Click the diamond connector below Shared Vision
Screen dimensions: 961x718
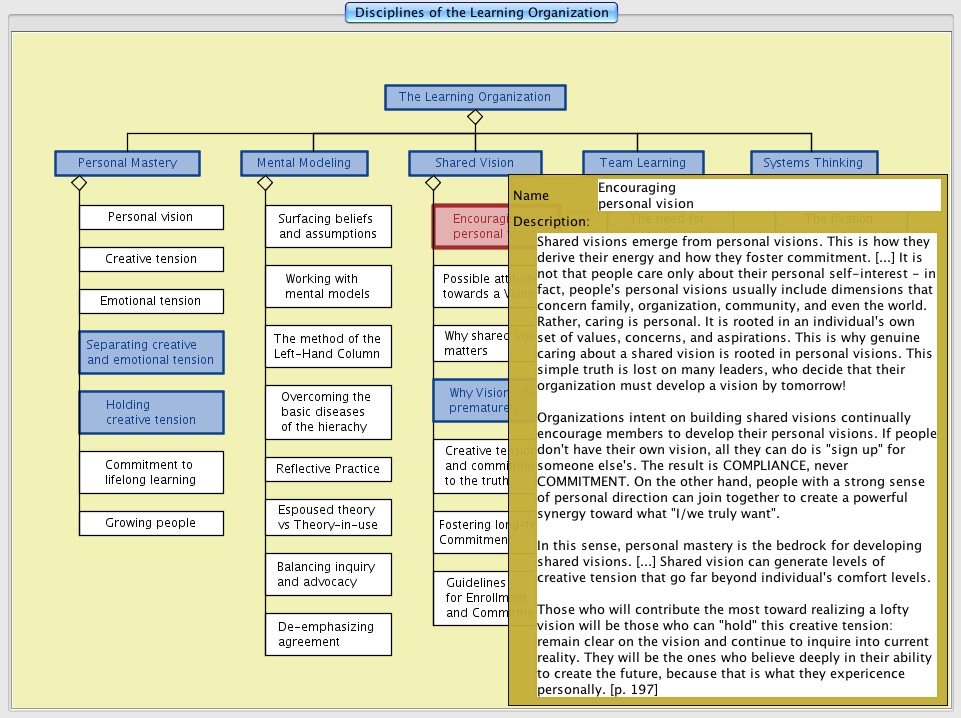point(433,183)
